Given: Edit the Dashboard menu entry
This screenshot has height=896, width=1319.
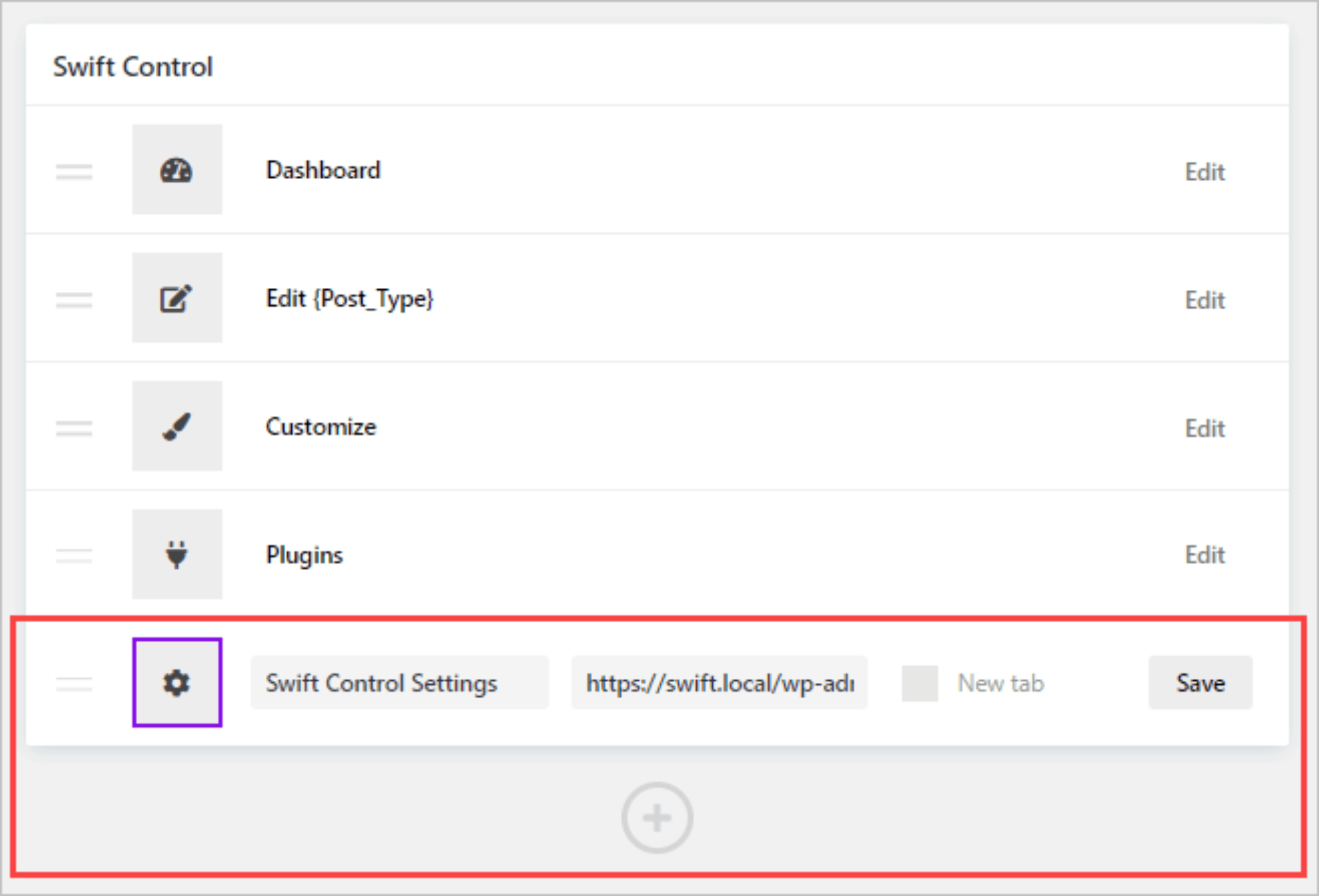Looking at the screenshot, I should [x=1204, y=171].
